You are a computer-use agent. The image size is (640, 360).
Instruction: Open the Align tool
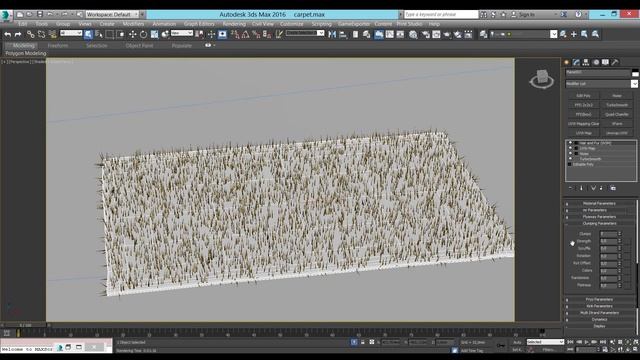(343, 35)
